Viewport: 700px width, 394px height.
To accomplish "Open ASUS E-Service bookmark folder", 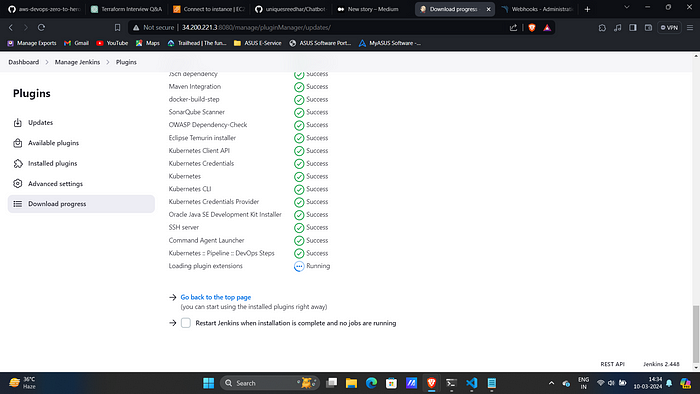I will click(258, 43).
